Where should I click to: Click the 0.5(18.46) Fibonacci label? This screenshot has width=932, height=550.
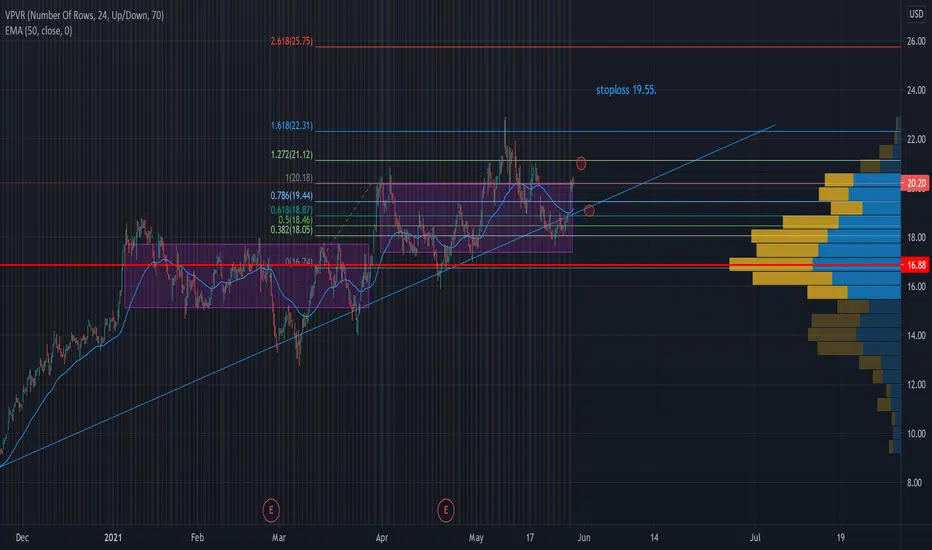(295, 220)
